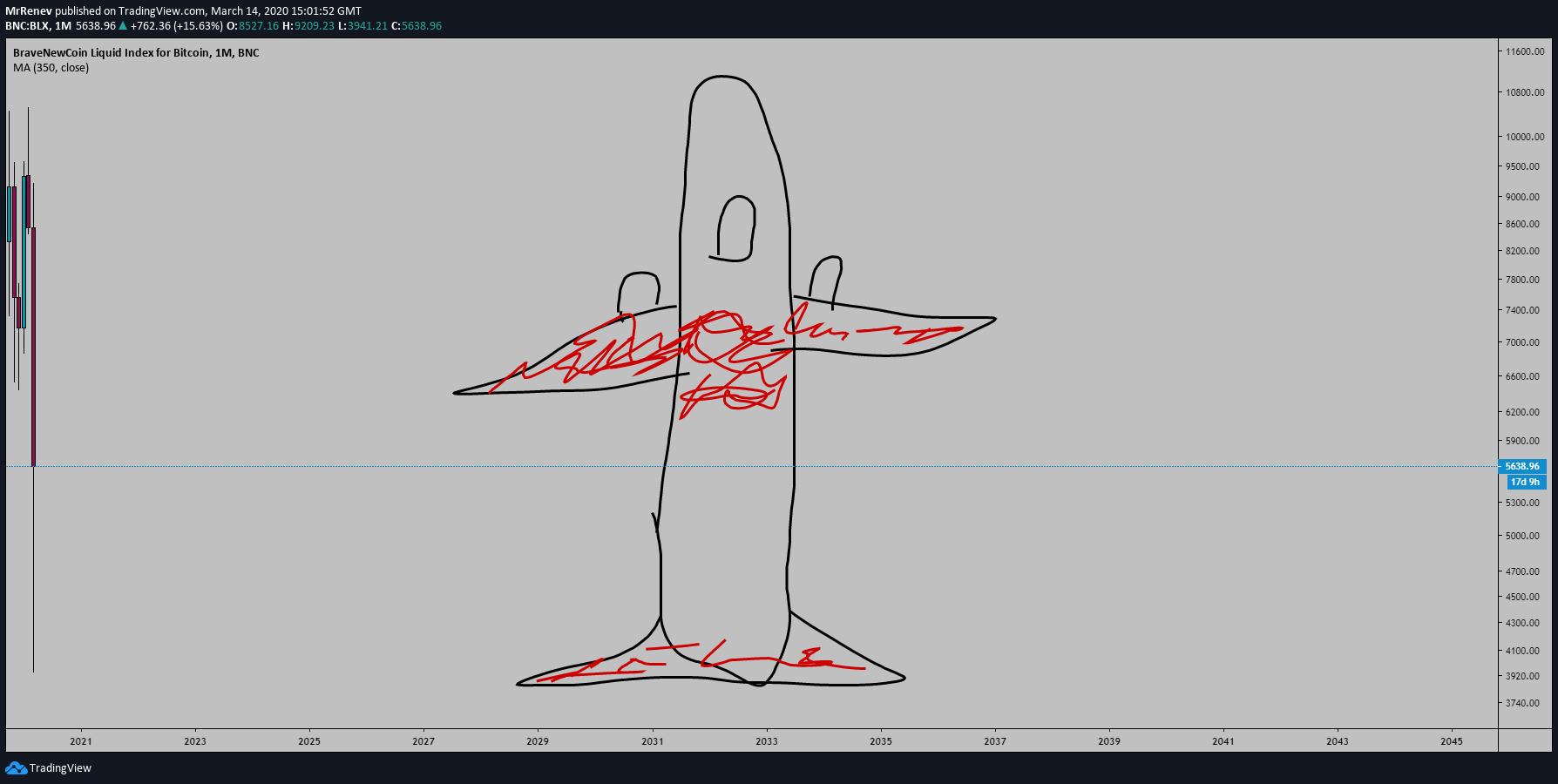The height and width of the screenshot is (784, 1558).
Task: Click the TradingView logo icon
Action: point(16,767)
